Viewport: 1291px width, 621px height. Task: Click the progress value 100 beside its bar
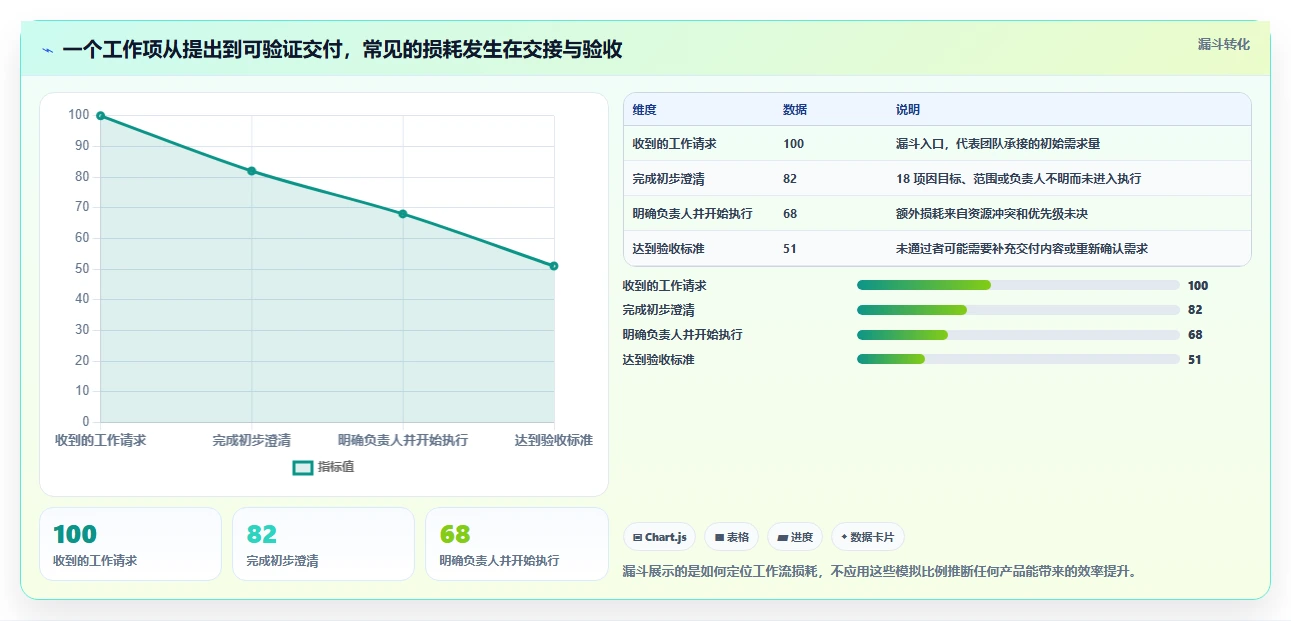[1198, 286]
